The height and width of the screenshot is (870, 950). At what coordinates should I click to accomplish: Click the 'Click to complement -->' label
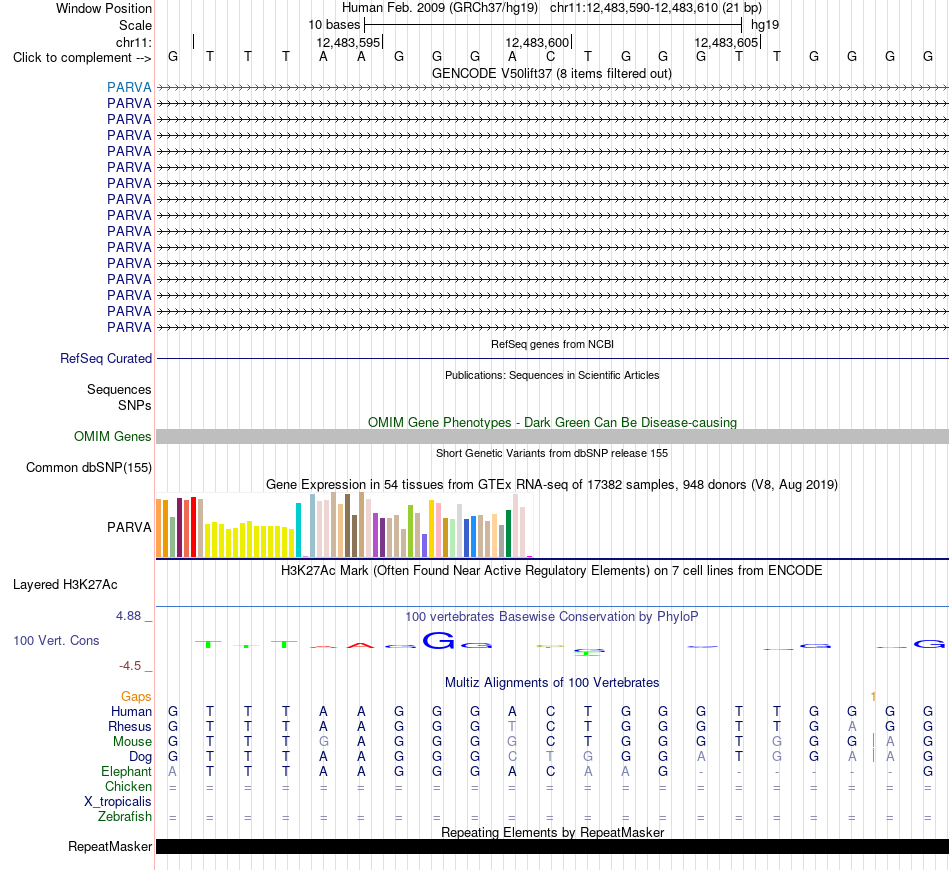click(x=82, y=58)
